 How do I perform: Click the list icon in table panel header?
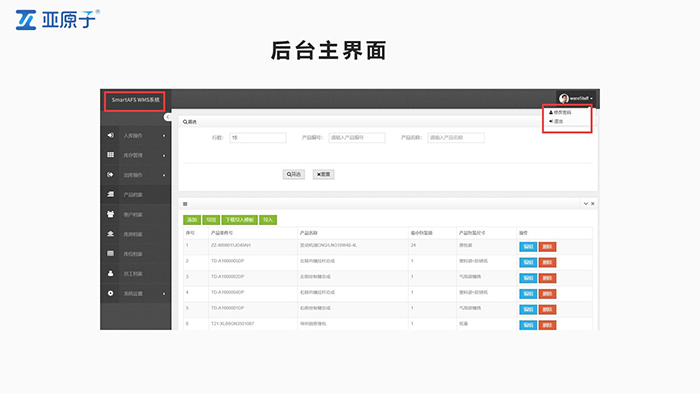pyautogui.click(x=185, y=204)
